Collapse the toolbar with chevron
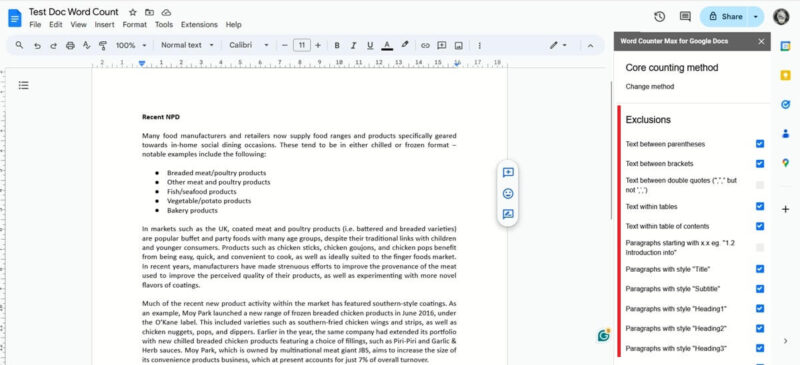This screenshot has width=800, height=365. (590, 45)
